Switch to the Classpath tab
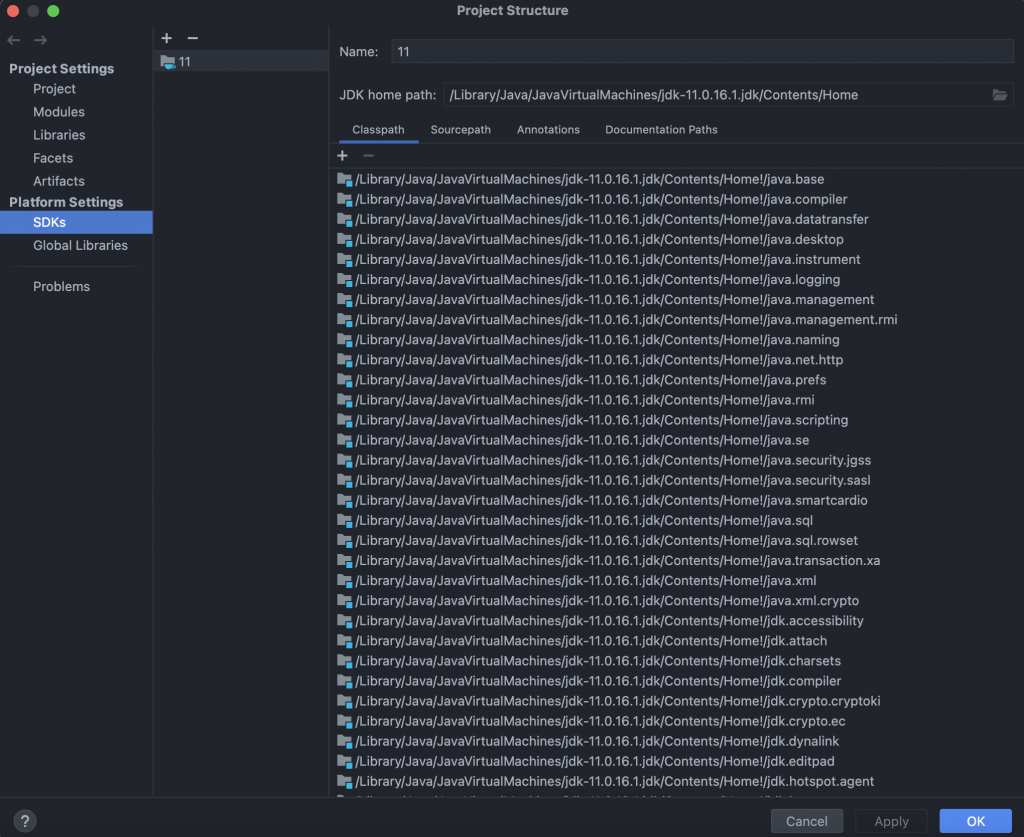Viewport: 1024px width, 837px height. pos(378,129)
